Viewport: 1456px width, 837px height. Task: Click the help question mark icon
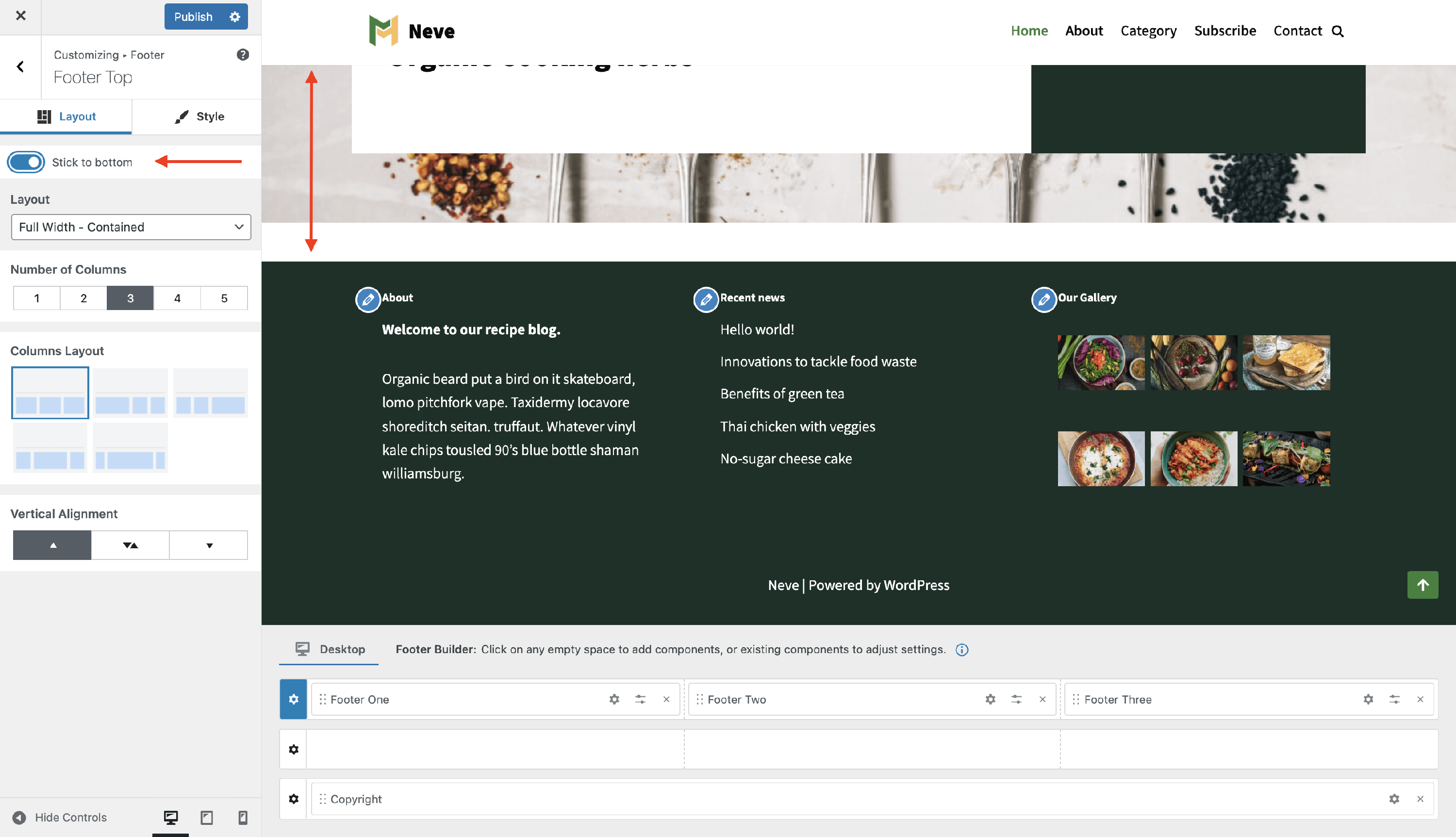pyautogui.click(x=243, y=55)
